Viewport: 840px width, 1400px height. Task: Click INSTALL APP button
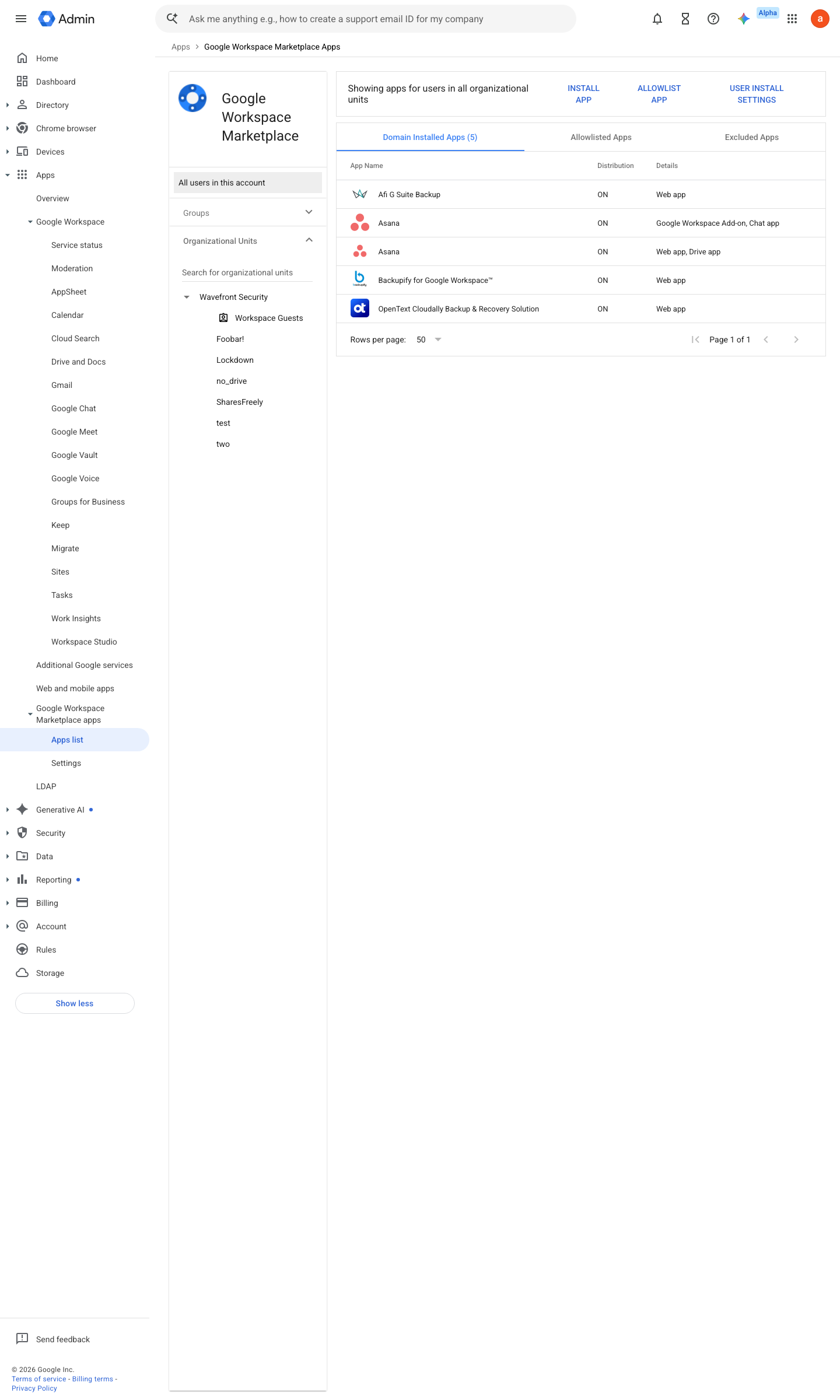583,94
